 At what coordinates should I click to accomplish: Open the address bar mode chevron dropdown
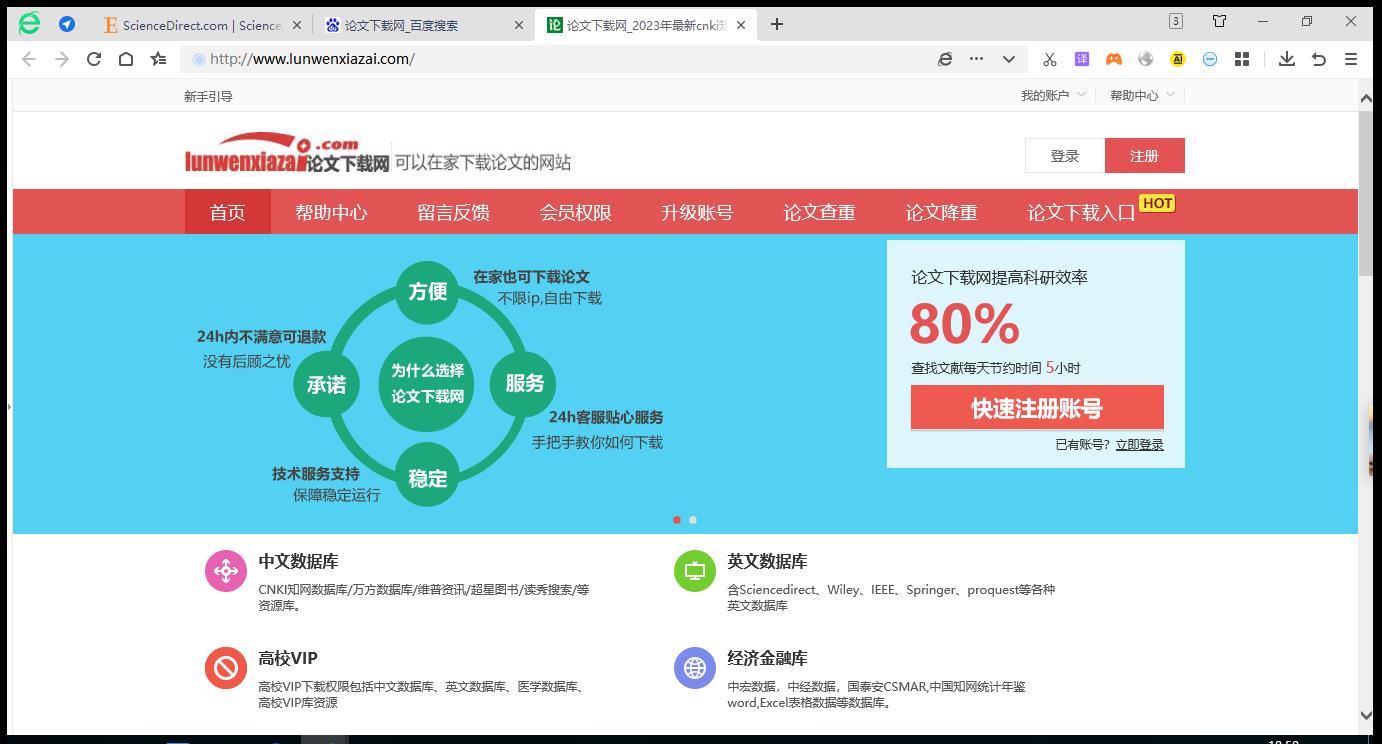click(1009, 59)
